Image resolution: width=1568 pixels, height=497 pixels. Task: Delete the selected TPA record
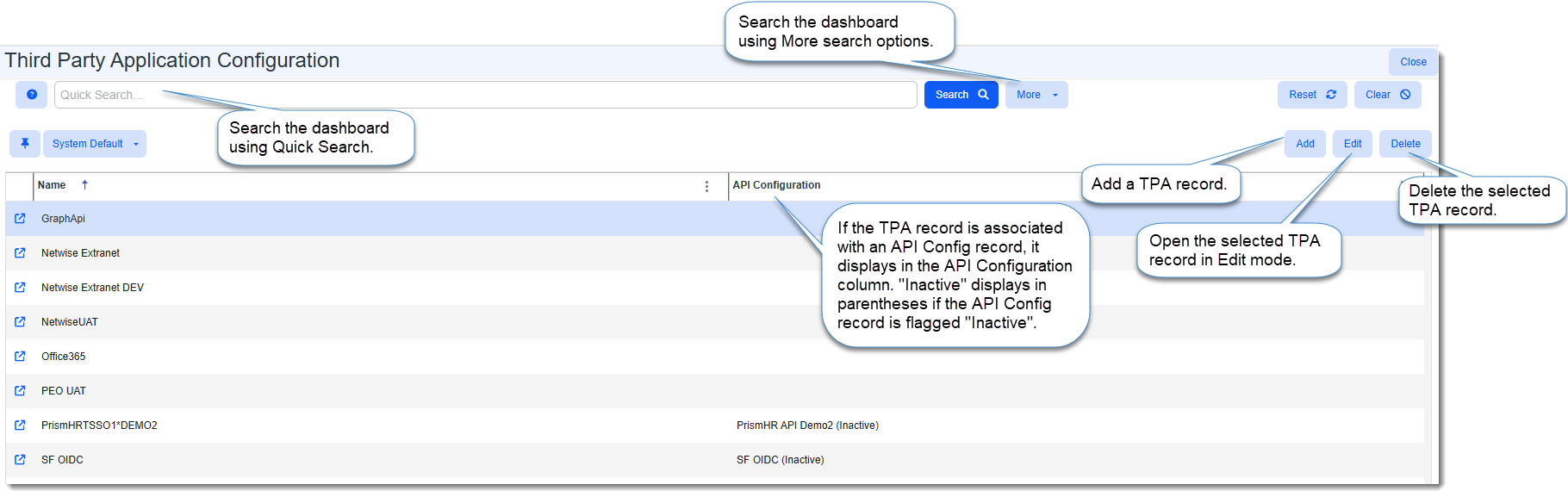1405,144
